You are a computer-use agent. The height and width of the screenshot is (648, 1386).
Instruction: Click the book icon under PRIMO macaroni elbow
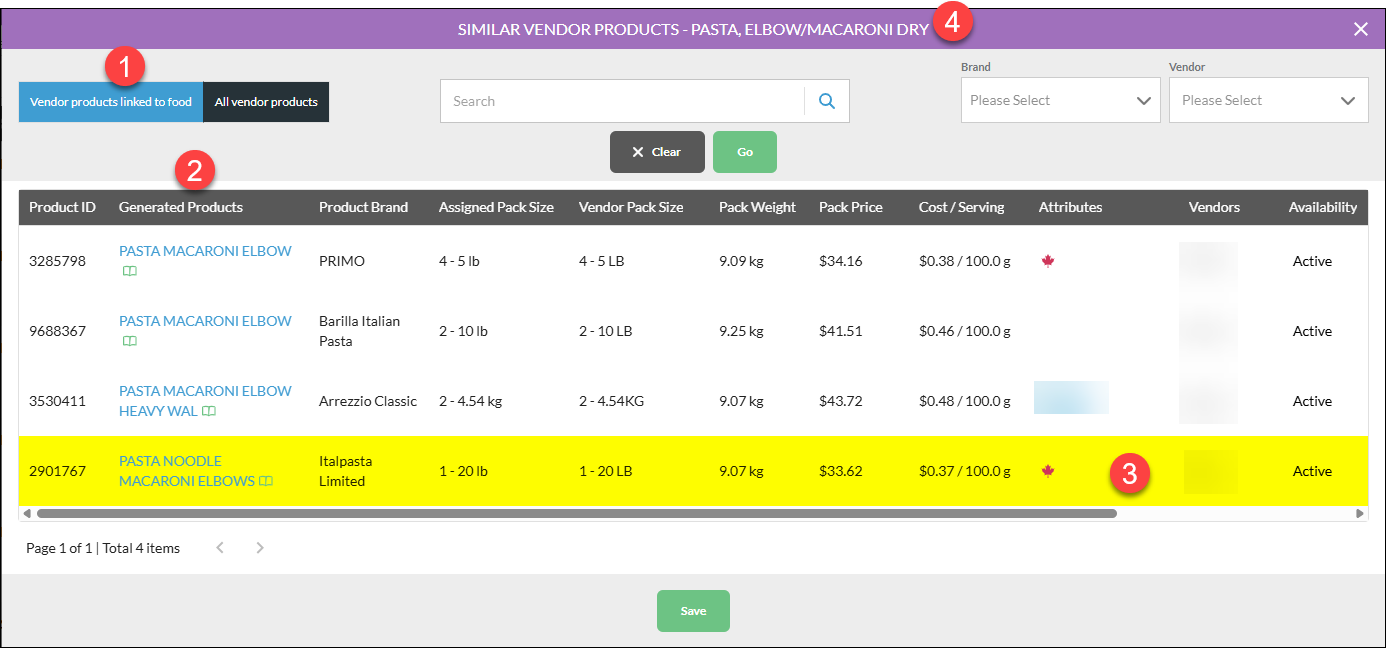(130, 271)
